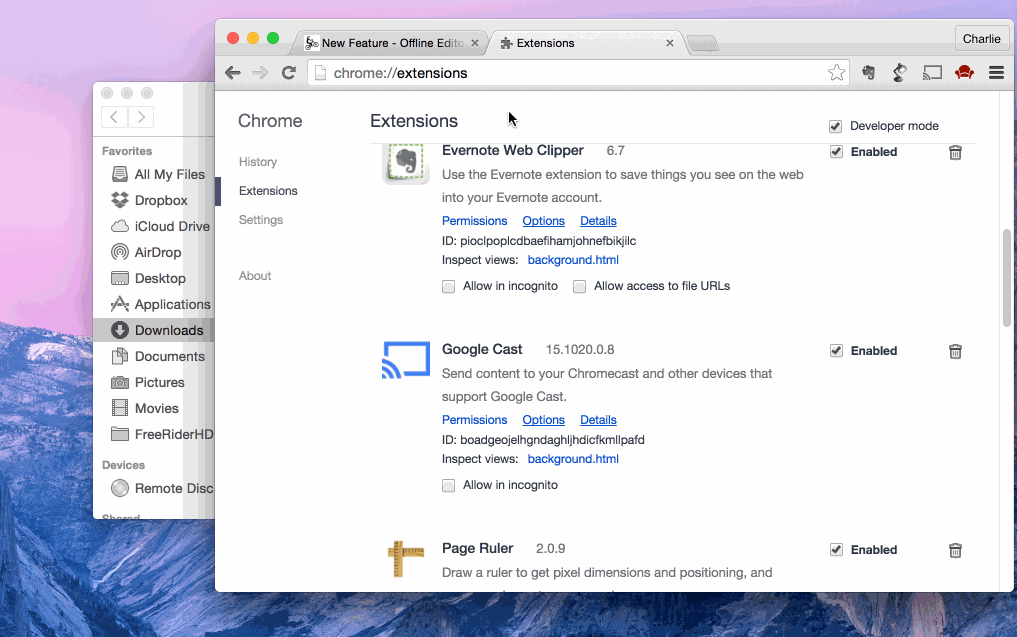Select the Extensions browser tab
This screenshot has height=637, width=1017.
pyautogui.click(x=587, y=43)
